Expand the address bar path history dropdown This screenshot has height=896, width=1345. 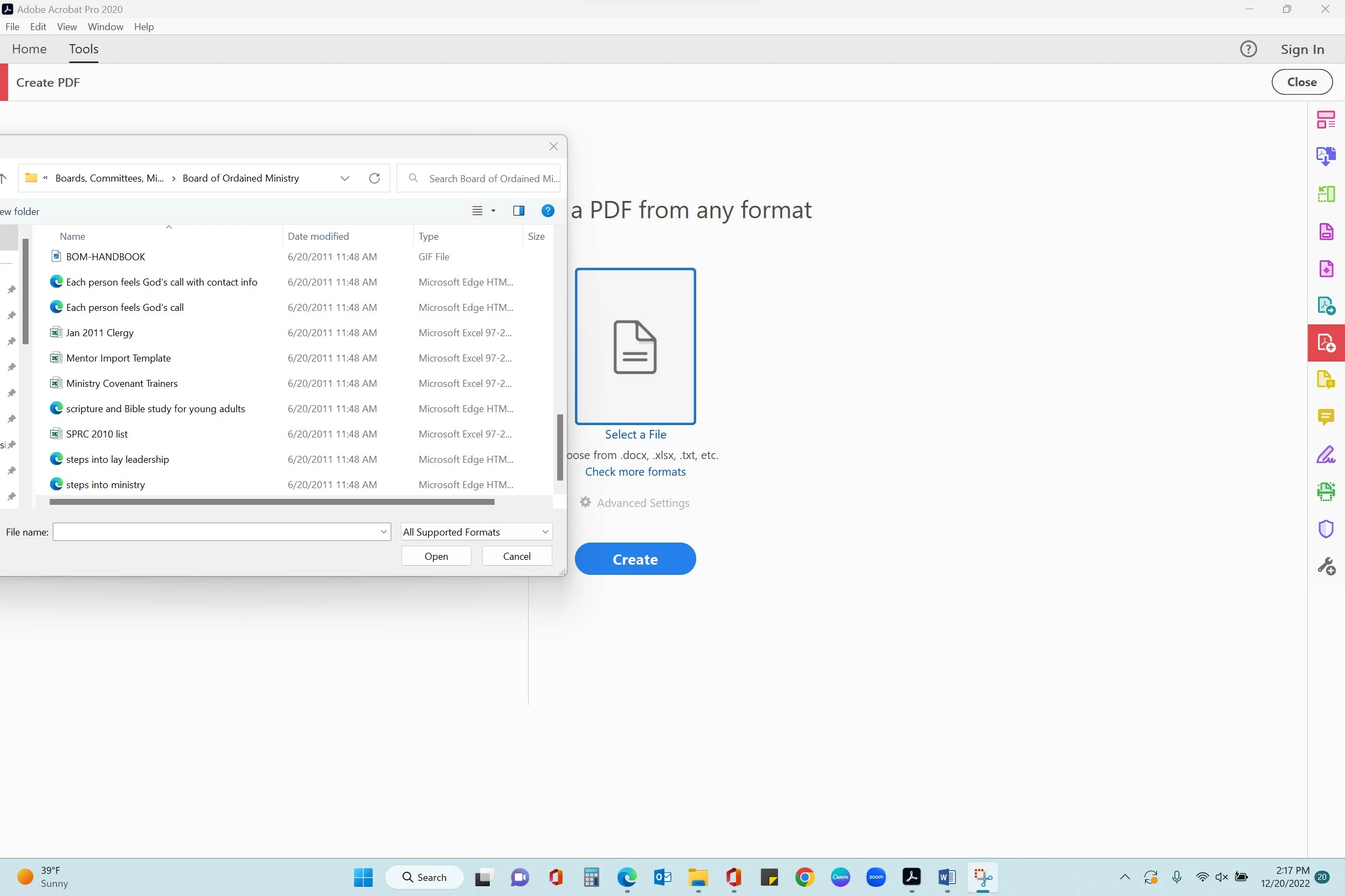click(x=344, y=178)
